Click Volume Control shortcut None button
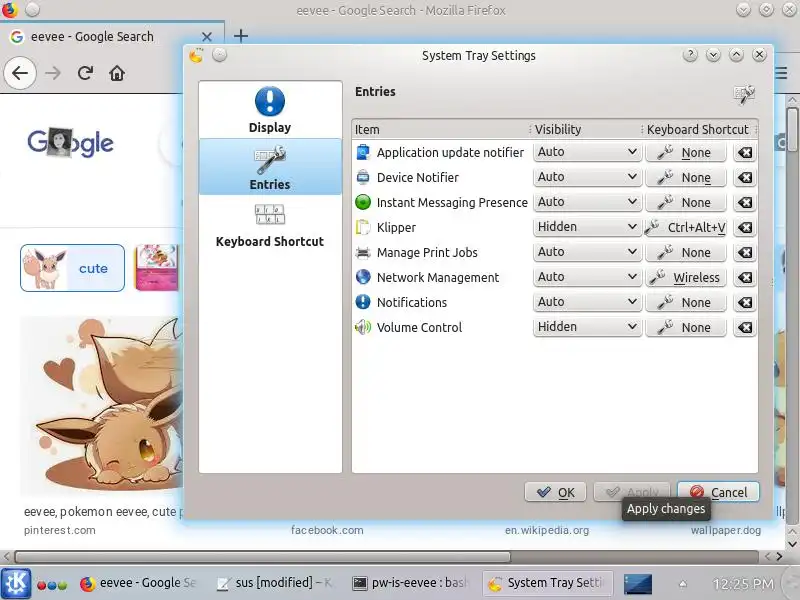Screen dimensions: 800x600 (686, 328)
